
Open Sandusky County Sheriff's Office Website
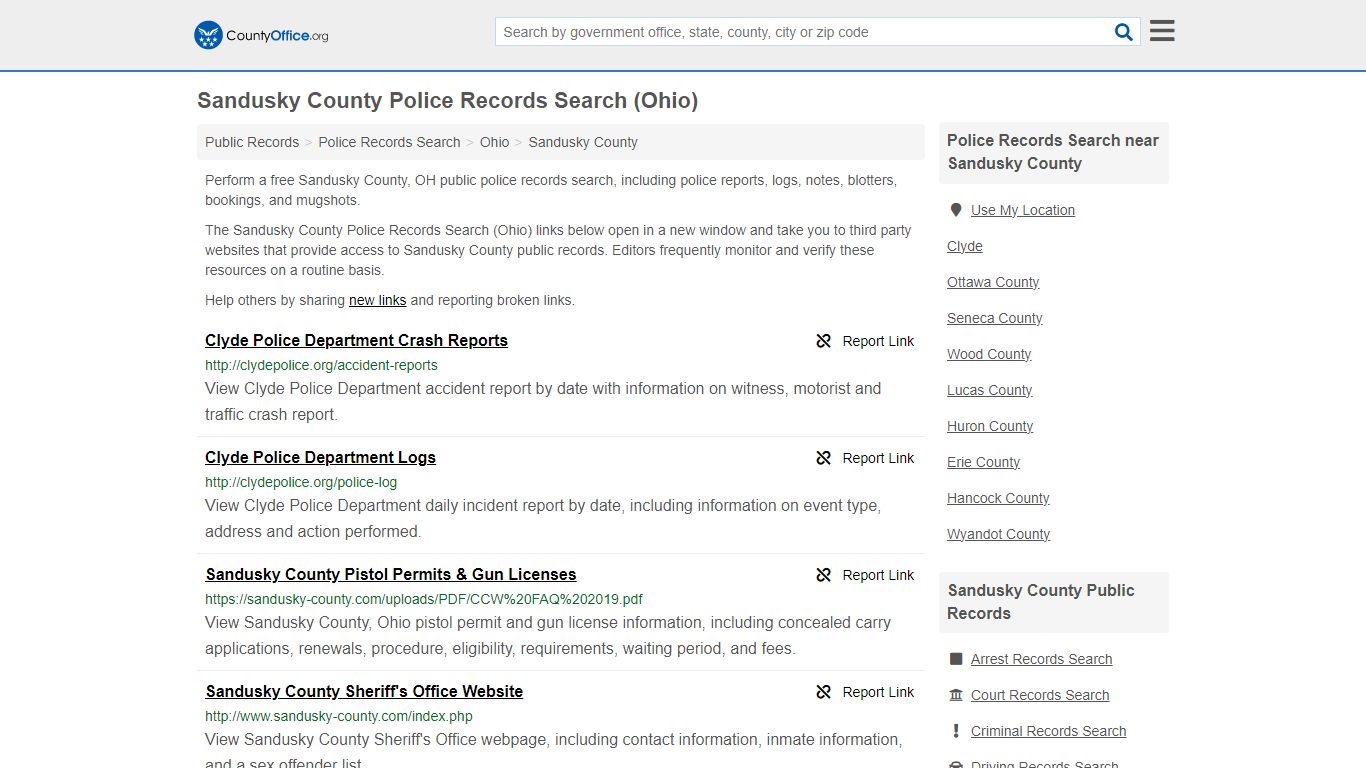364,691
